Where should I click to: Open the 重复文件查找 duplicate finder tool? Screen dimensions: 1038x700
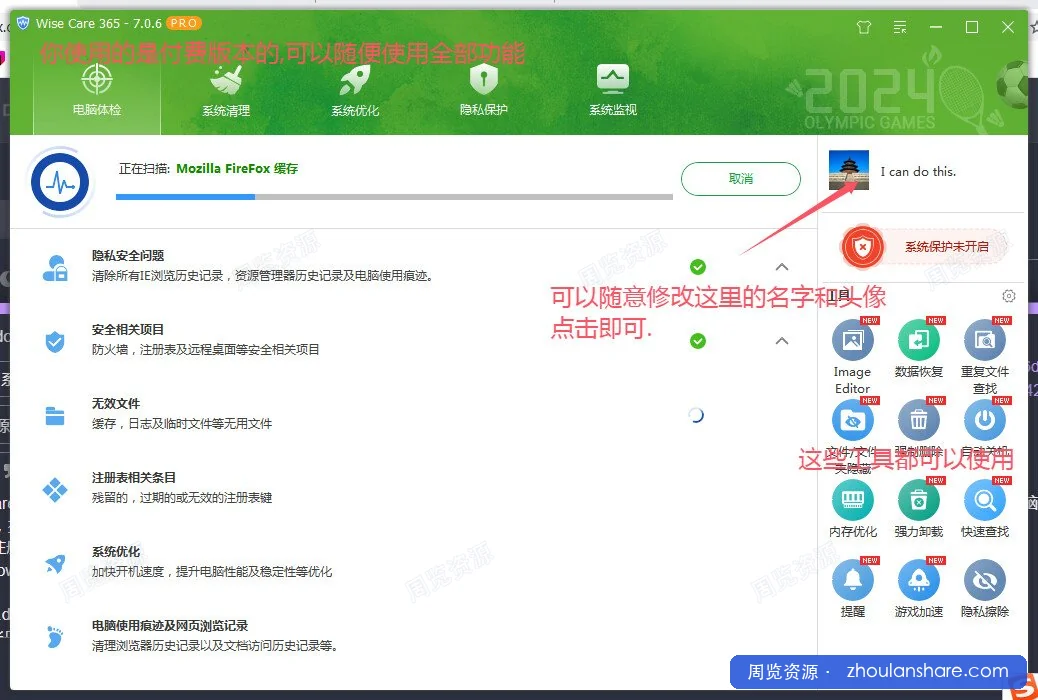pos(984,340)
